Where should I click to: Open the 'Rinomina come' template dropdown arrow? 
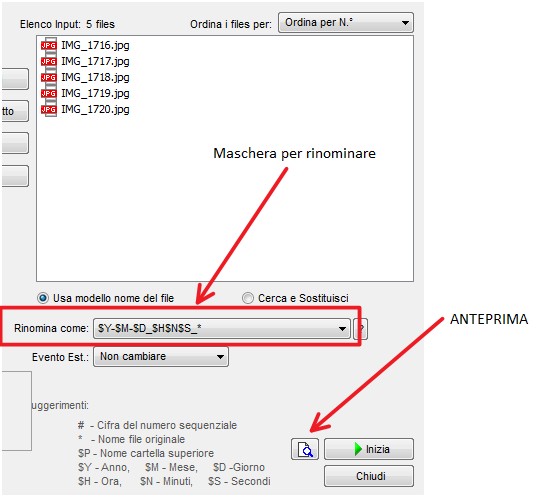click(x=342, y=328)
